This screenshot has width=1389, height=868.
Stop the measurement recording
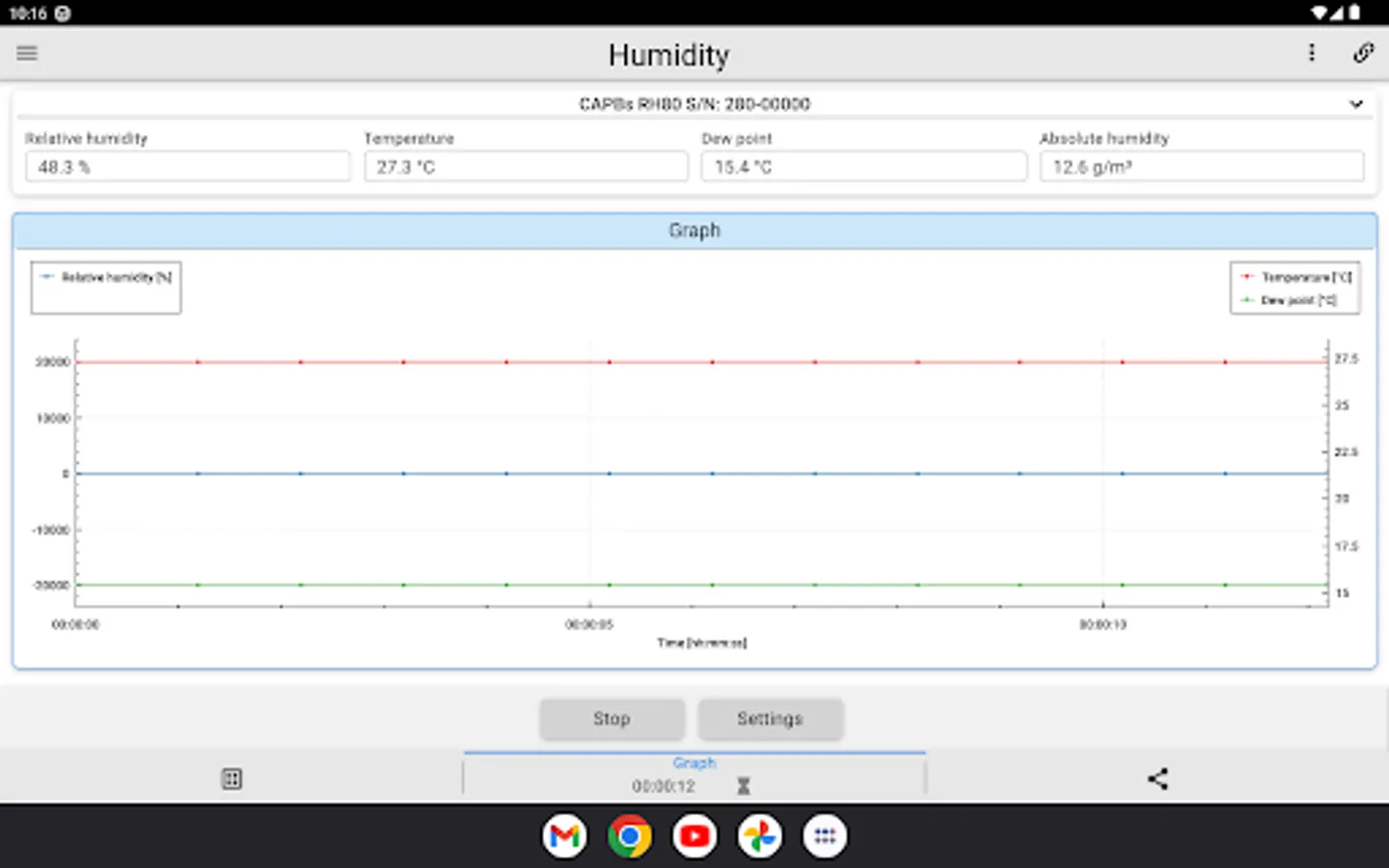click(612, 719)
